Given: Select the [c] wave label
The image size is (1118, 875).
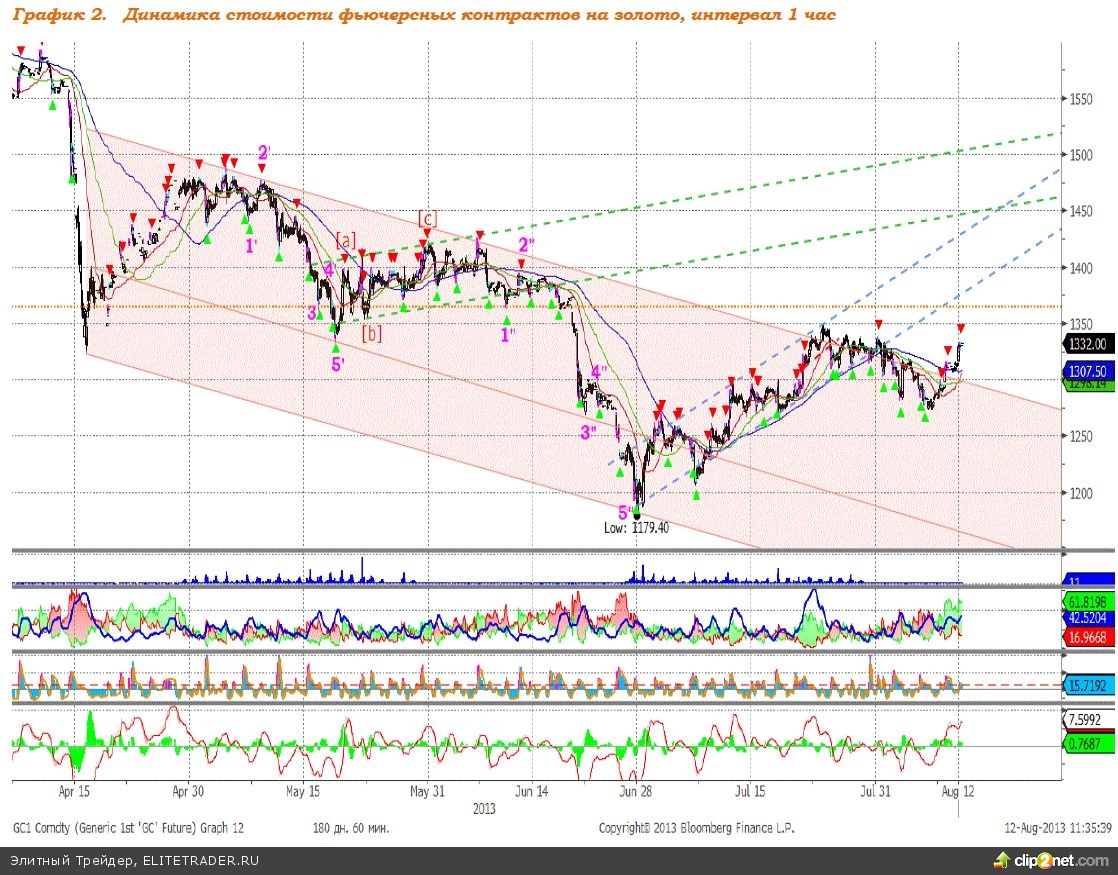Looking at the screenshot, I should pos(427,217).
